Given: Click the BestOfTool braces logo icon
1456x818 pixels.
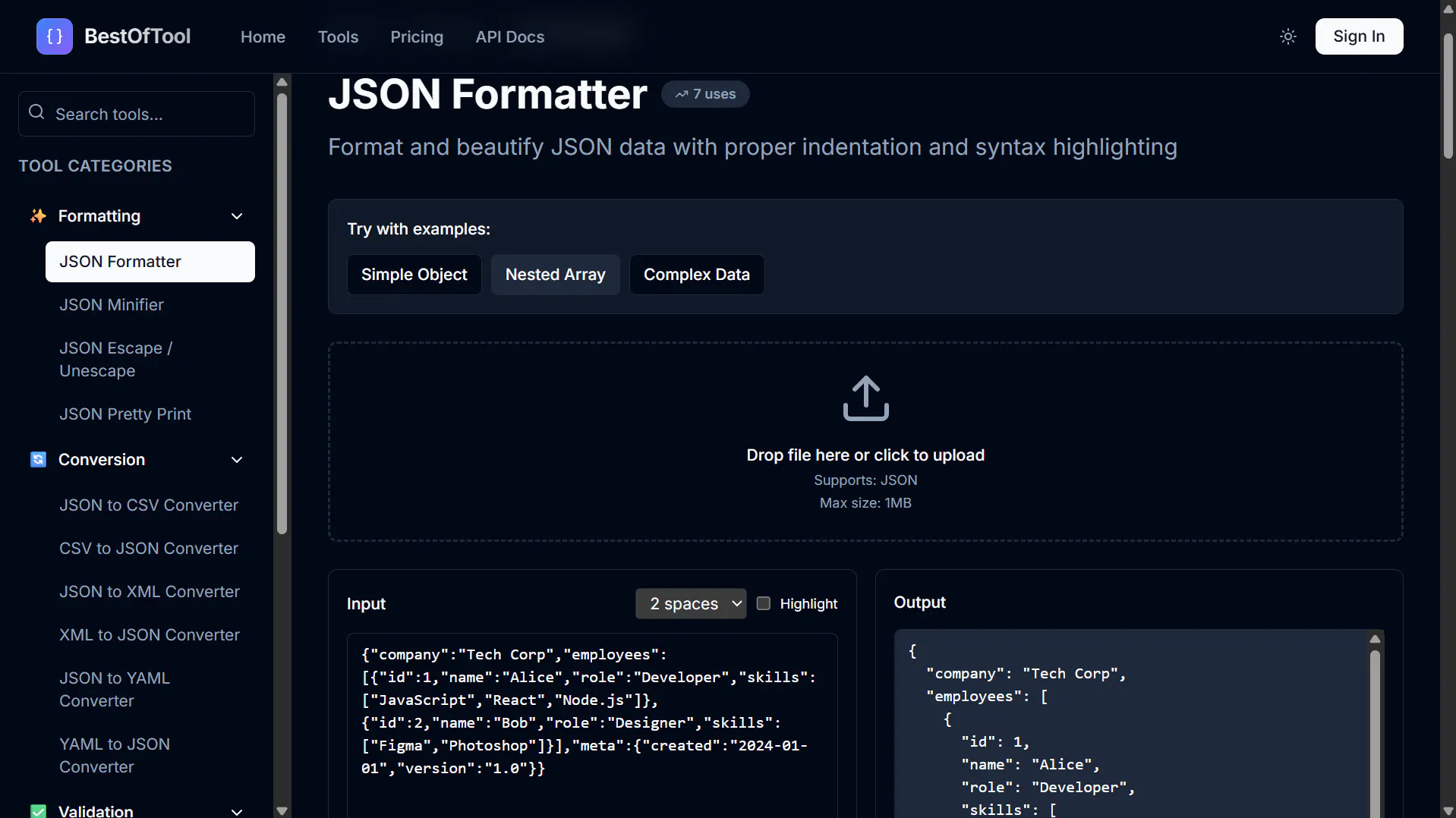Looking at the screenshot, I should pyautogui.click(x=55, y=36).
